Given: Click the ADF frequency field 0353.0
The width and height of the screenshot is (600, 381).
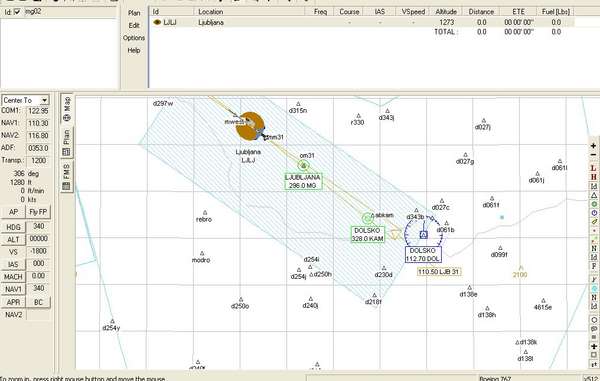Looking at the screenshot, I should tap(38, 148).
